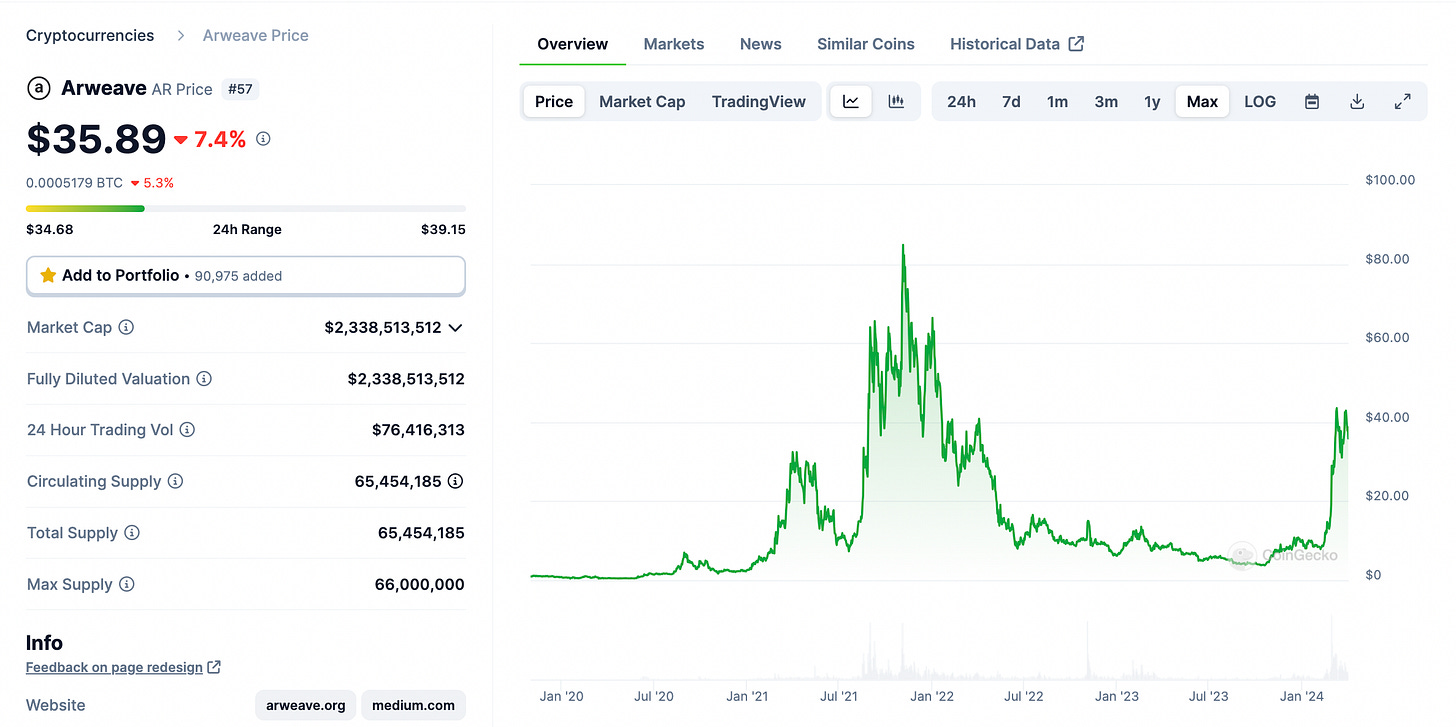1456x727 pixels.
Task: Click the #57 rank badge
Action: coord(240,89)
